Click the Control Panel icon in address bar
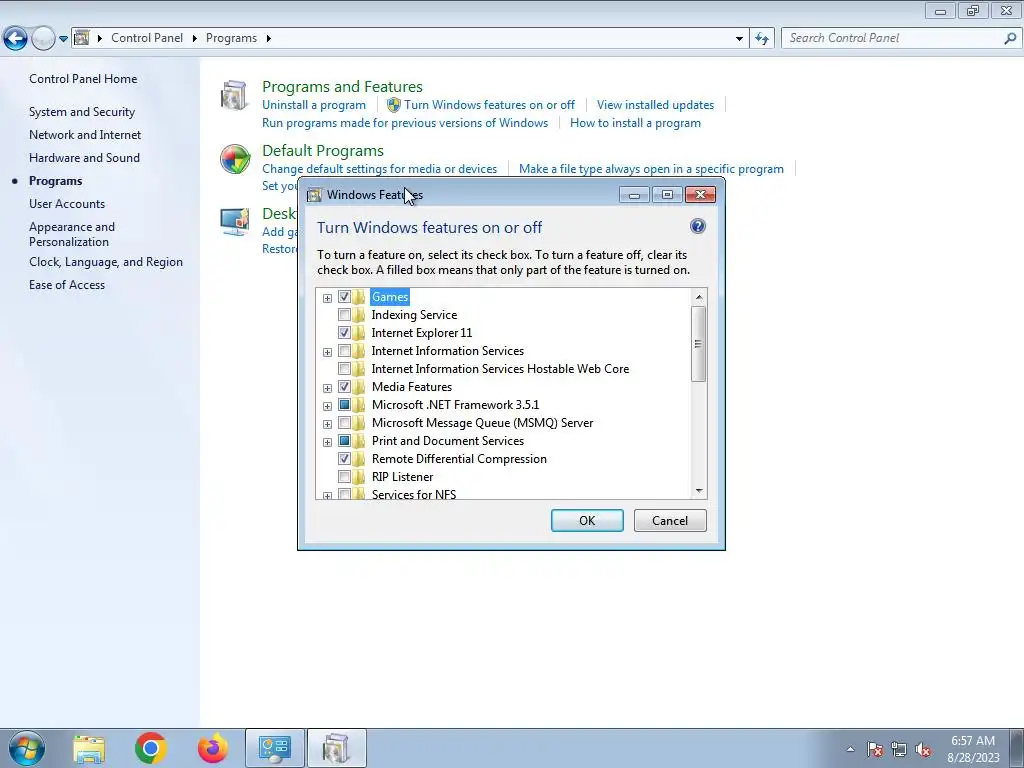Image resolution: width=1024 pixels, height=768 pixels. click(x=82, y=38)
